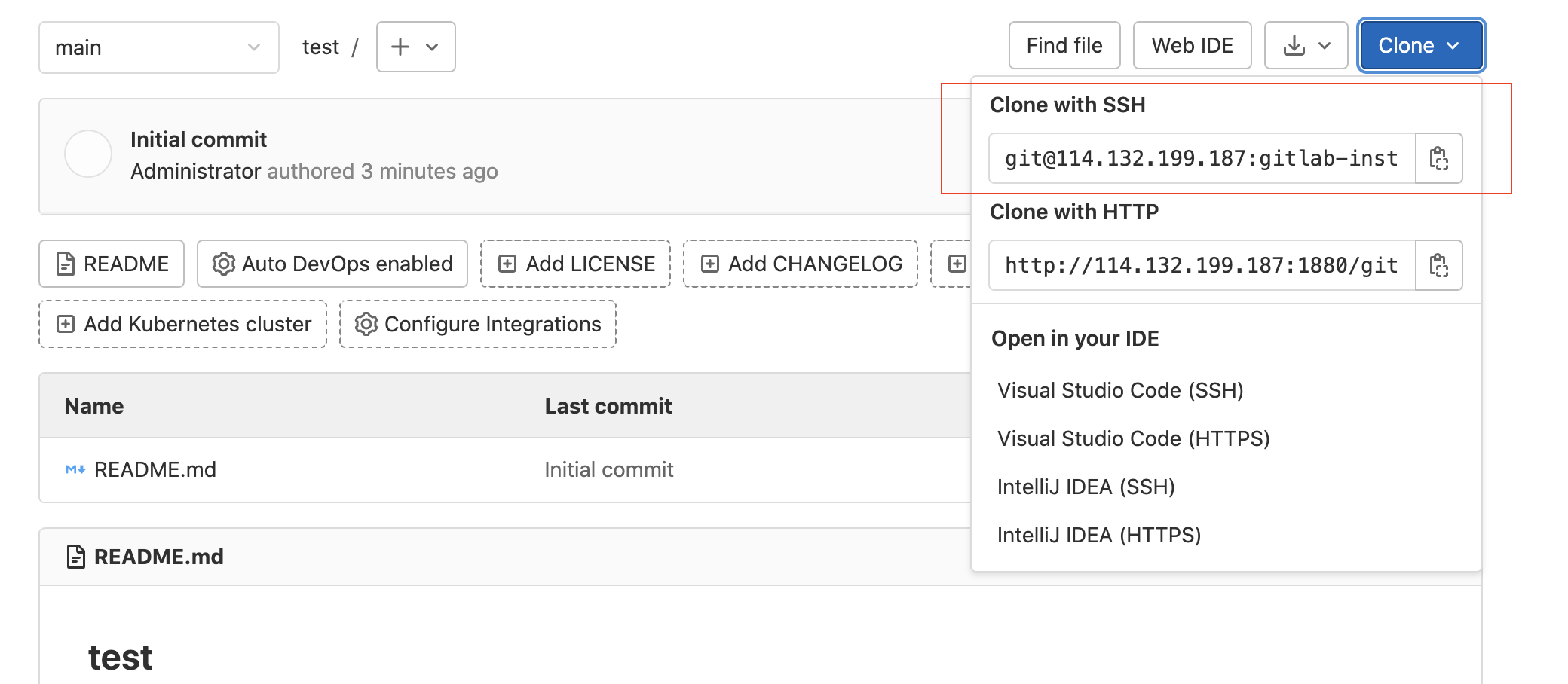Viewport: 1568px width, 684px height.
Task: Open the Web IDE
Action: point(1192,46)
